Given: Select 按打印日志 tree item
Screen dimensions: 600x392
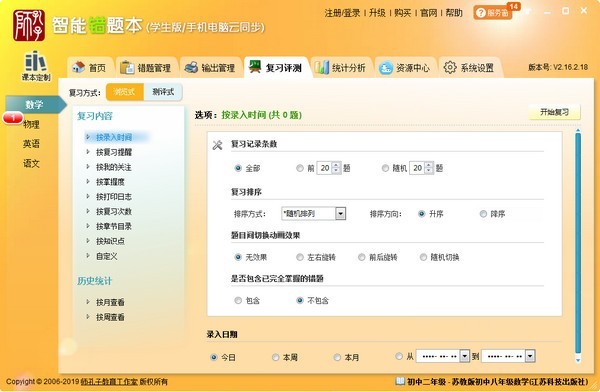Looking at the screenshot, I should pos(114,196).
